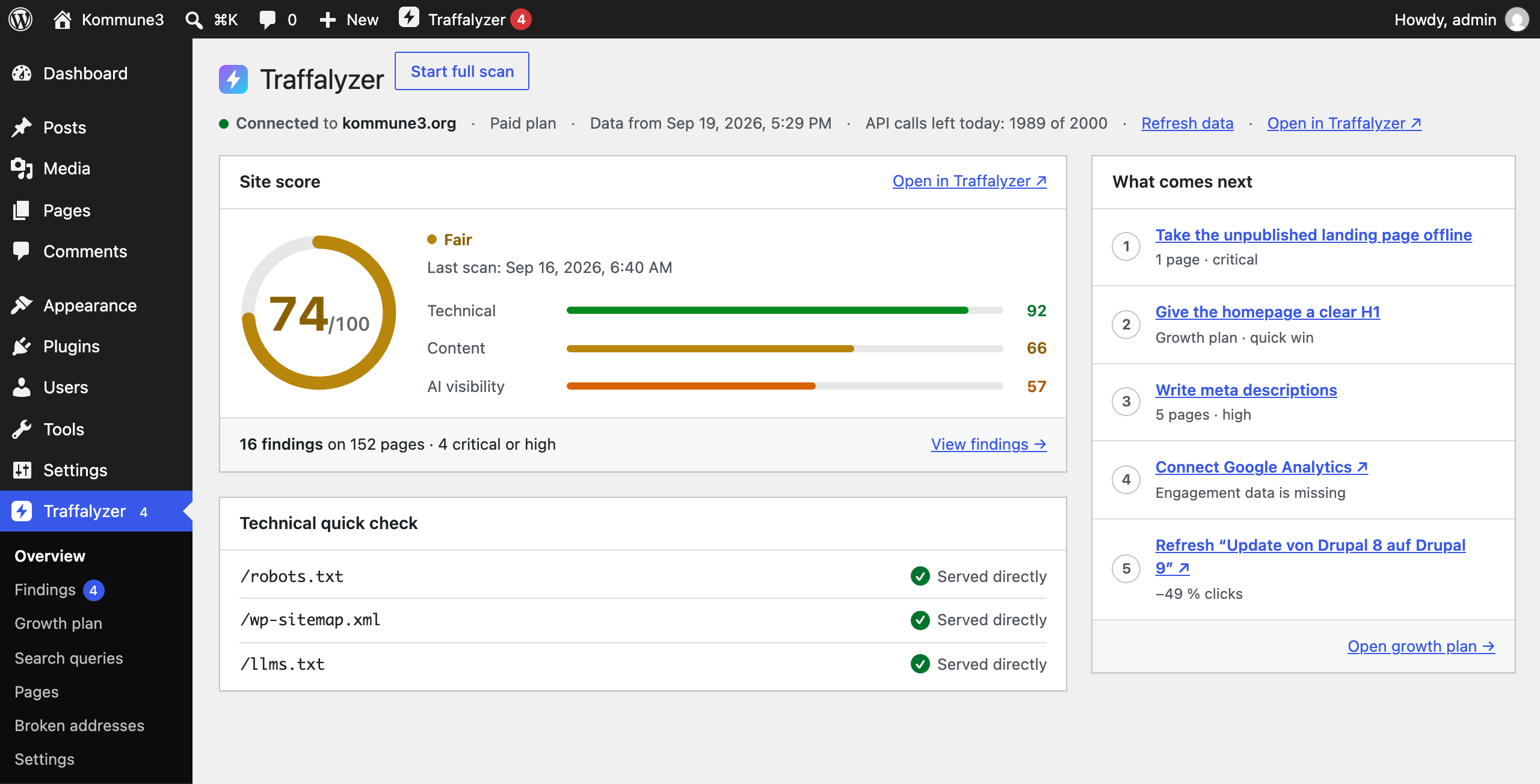Image resolution: width=1540 pixels, height=784 pixels.
Task: Click green check next to /robots.txt
Action: [920, 577]
